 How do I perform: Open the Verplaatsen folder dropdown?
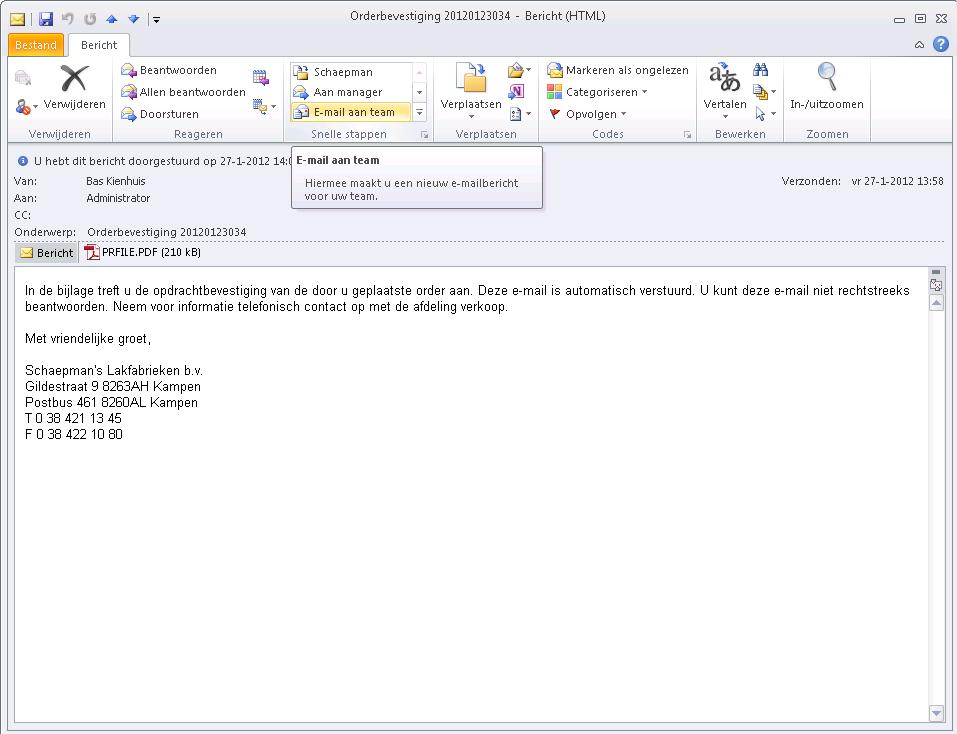click(471, 90)
